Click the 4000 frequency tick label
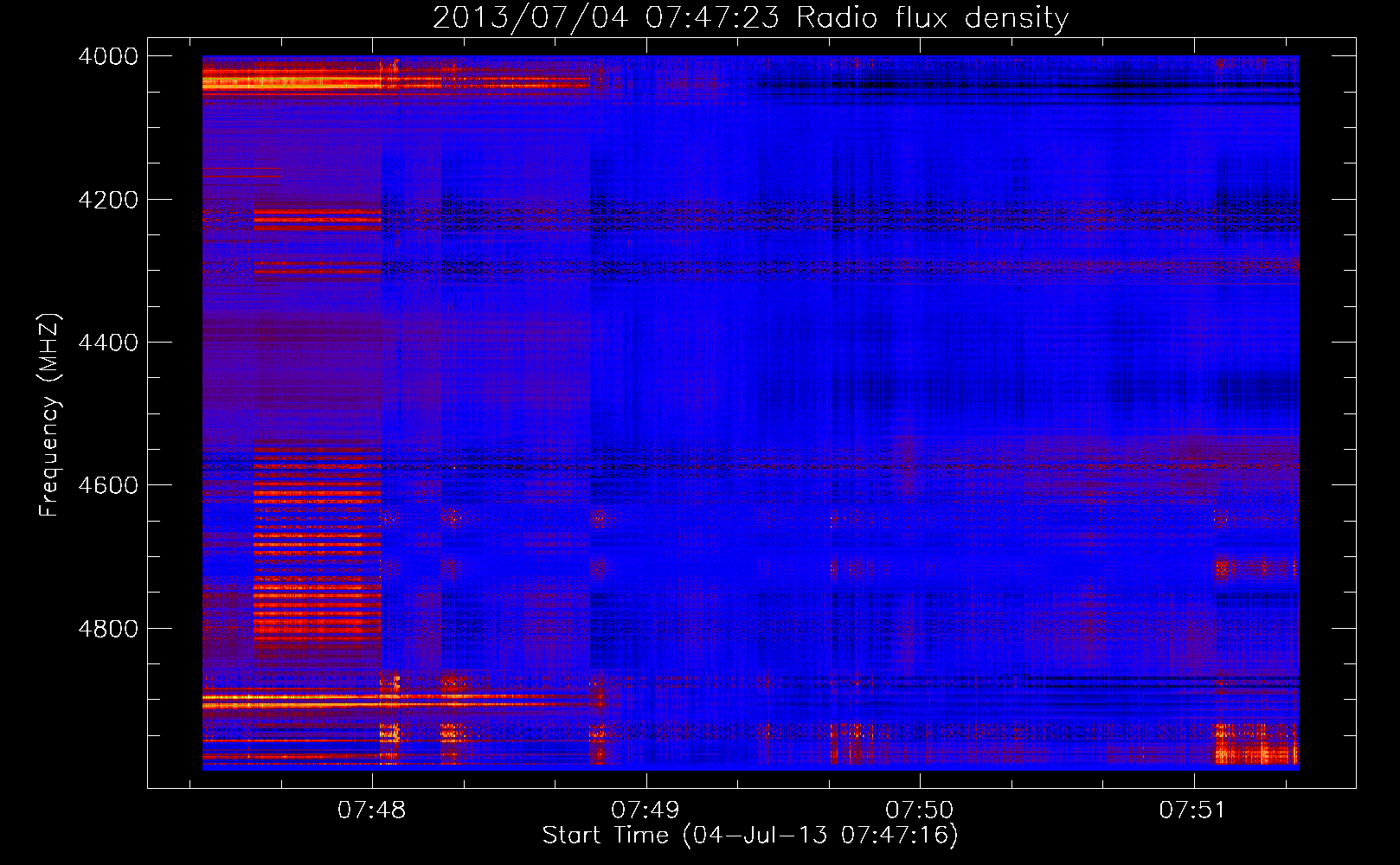 coord(108,56)
